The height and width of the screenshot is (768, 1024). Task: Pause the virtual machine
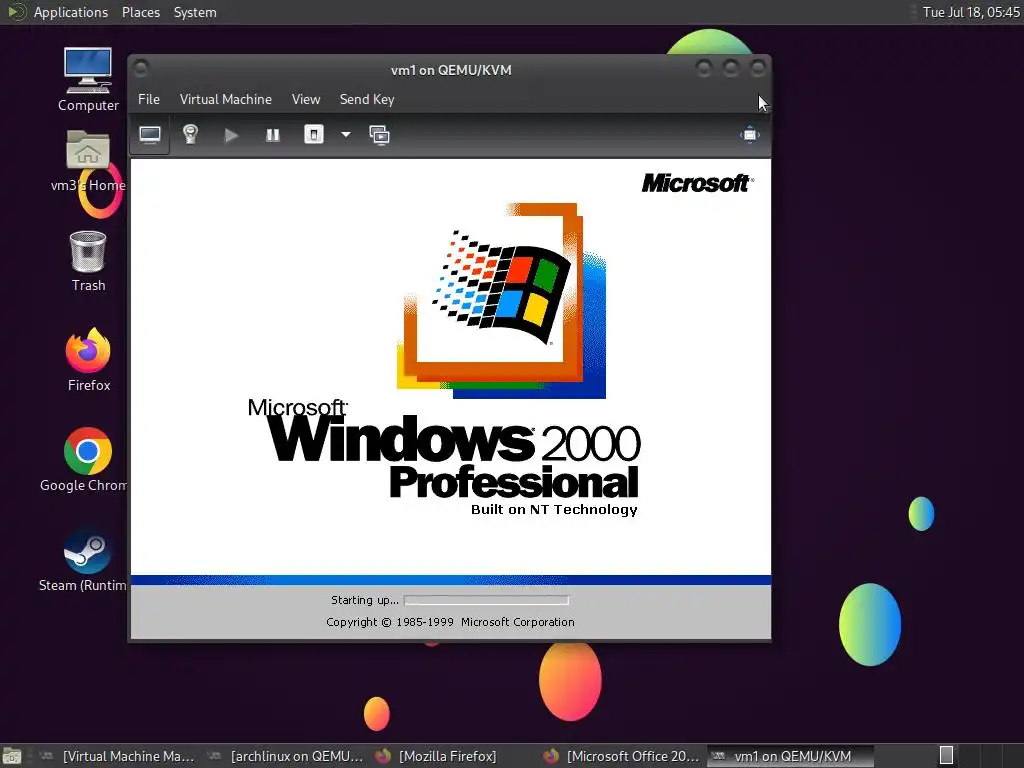pos(272,135)
